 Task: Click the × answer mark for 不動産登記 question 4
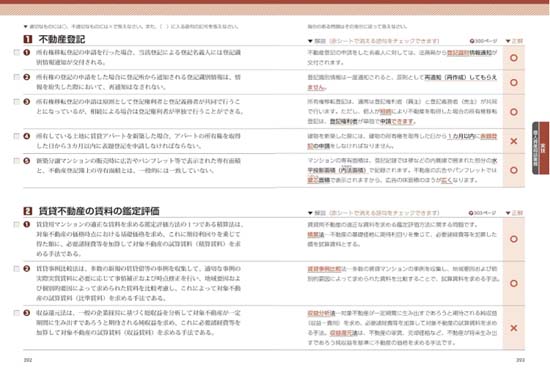point(514,141)
